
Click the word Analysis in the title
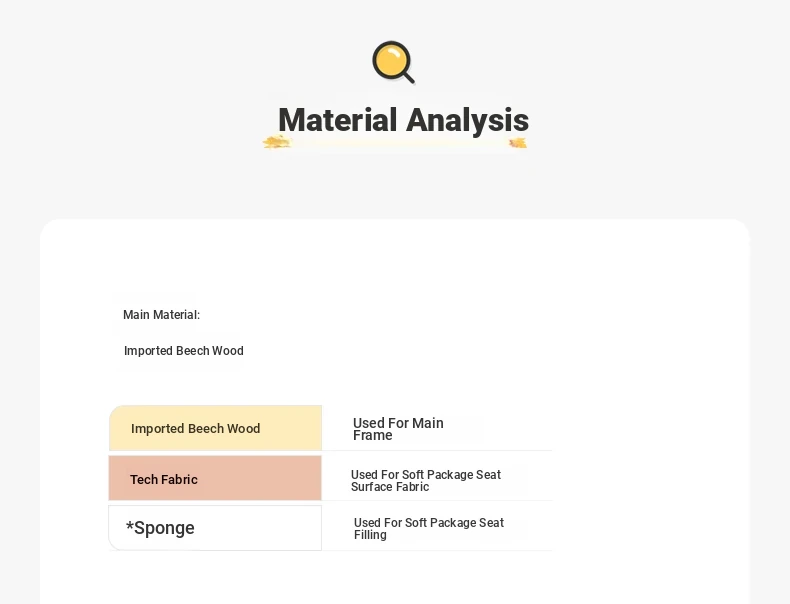tap(468, 120)
